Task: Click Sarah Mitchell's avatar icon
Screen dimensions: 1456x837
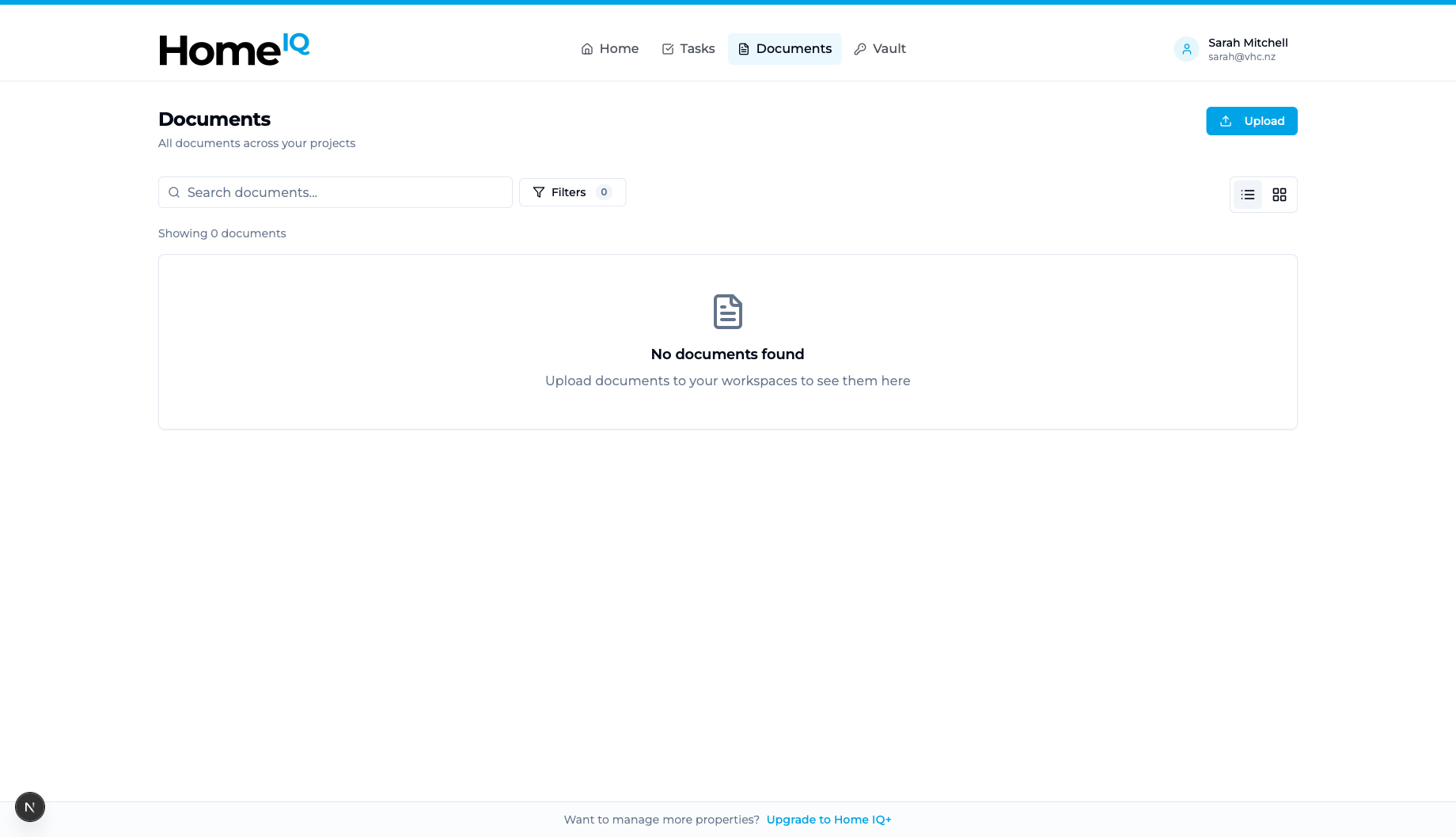Action: click(x=1186, y=49)
